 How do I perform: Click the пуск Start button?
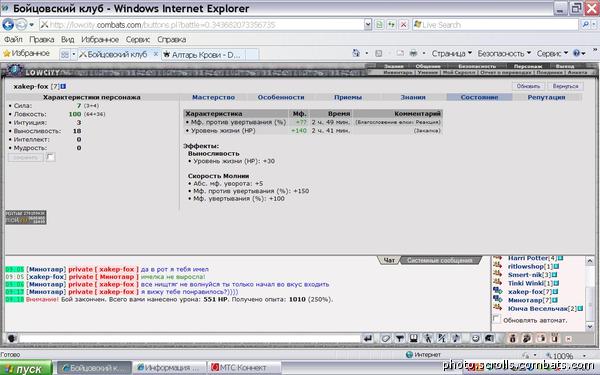pyautogui.click(x=25, y=368)
